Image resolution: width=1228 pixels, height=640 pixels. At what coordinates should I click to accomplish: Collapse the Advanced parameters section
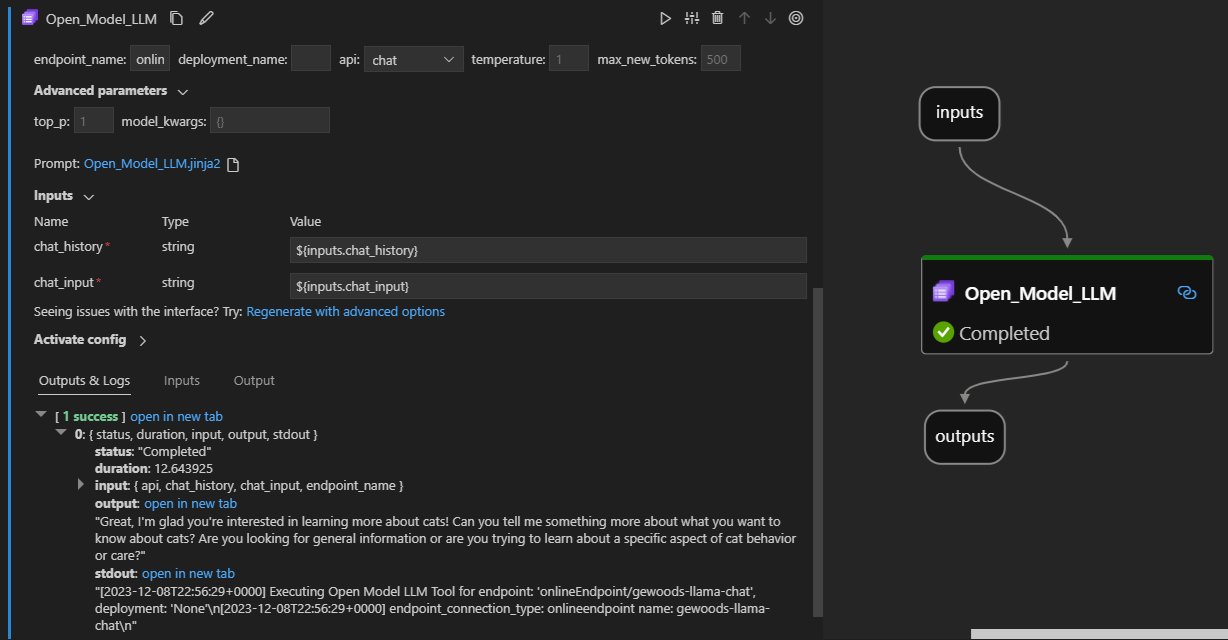[183, 90]
